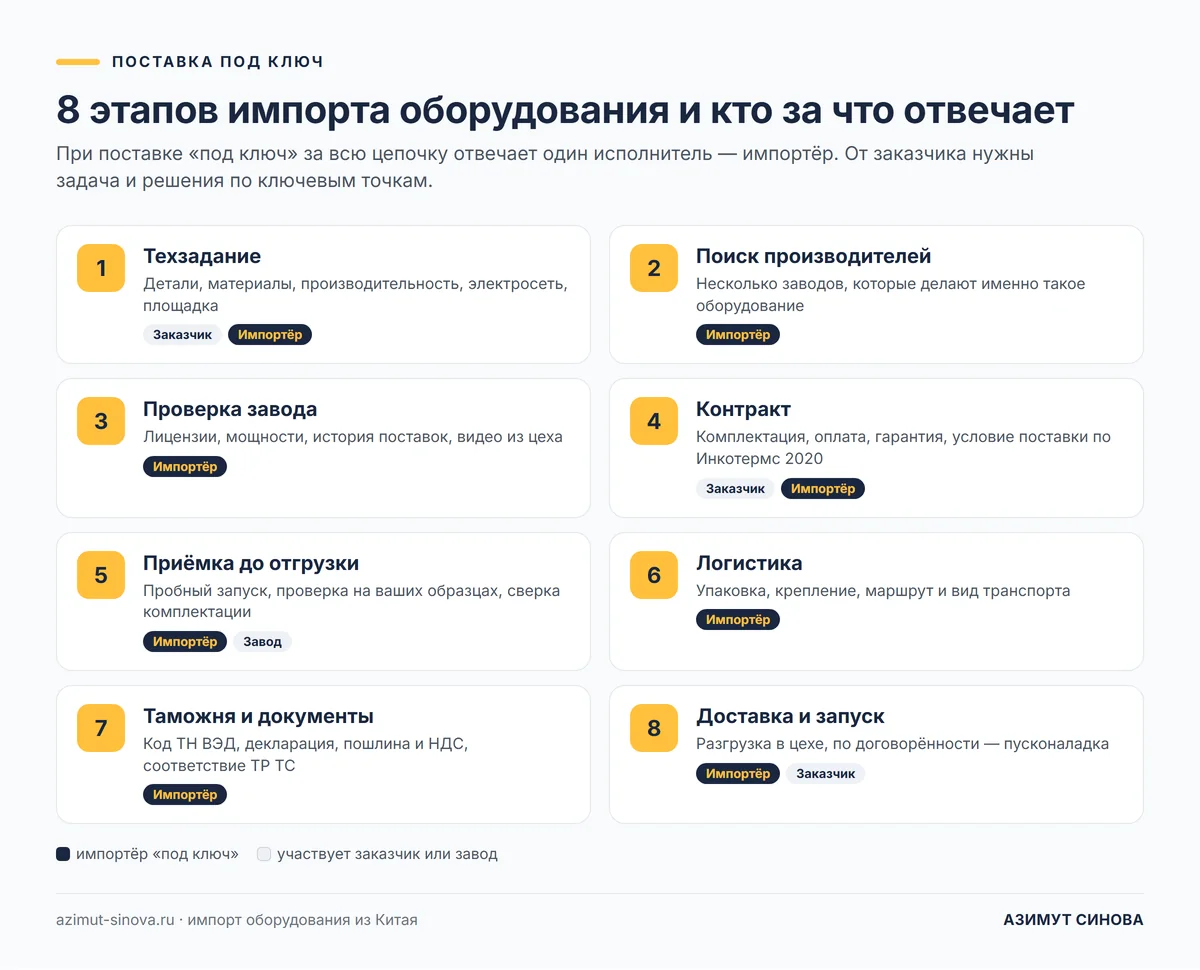Click the Импортёр tag in Контракт card
The height and width of the screenshot is (970, 1200).
pos(823,489)
